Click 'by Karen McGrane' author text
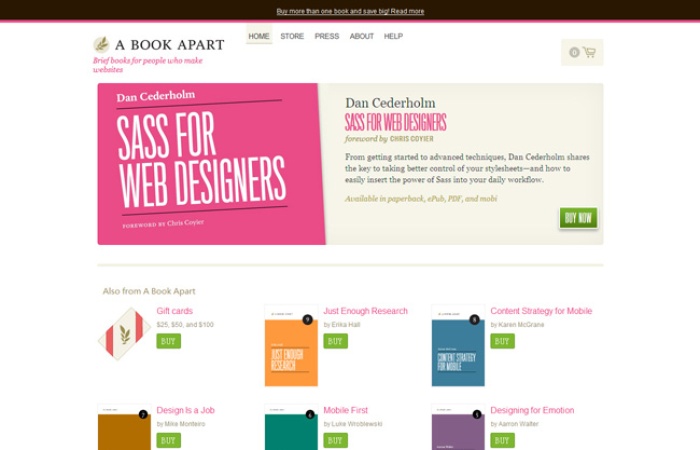The height and width of the screenshot is (450, 700). coord(517,325)
